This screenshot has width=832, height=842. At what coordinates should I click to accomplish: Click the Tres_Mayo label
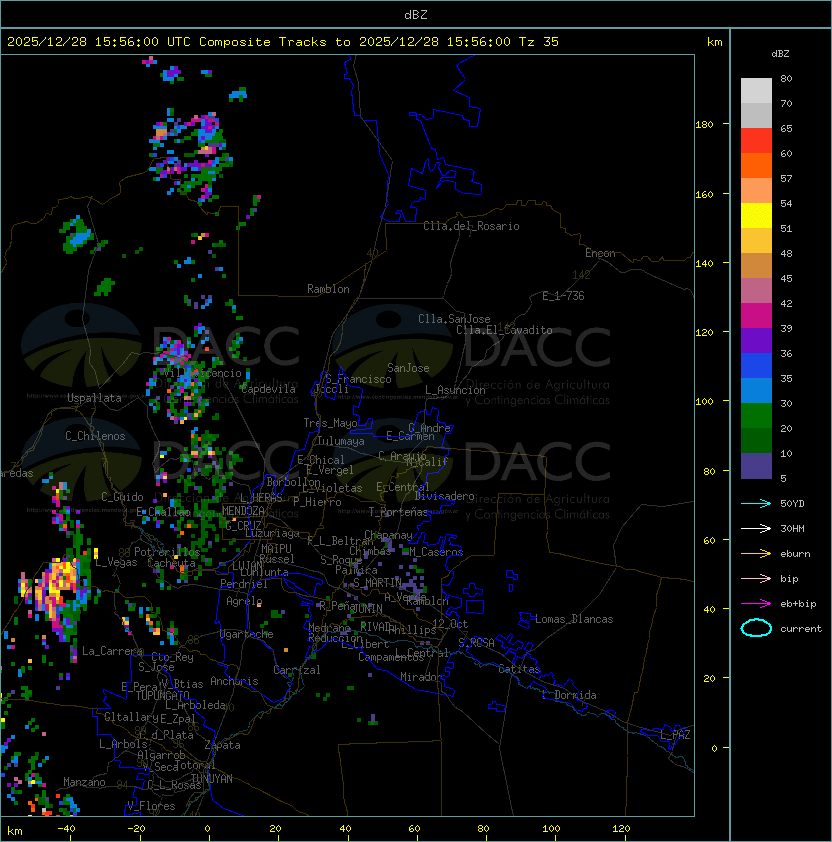(x=330, y=423)
